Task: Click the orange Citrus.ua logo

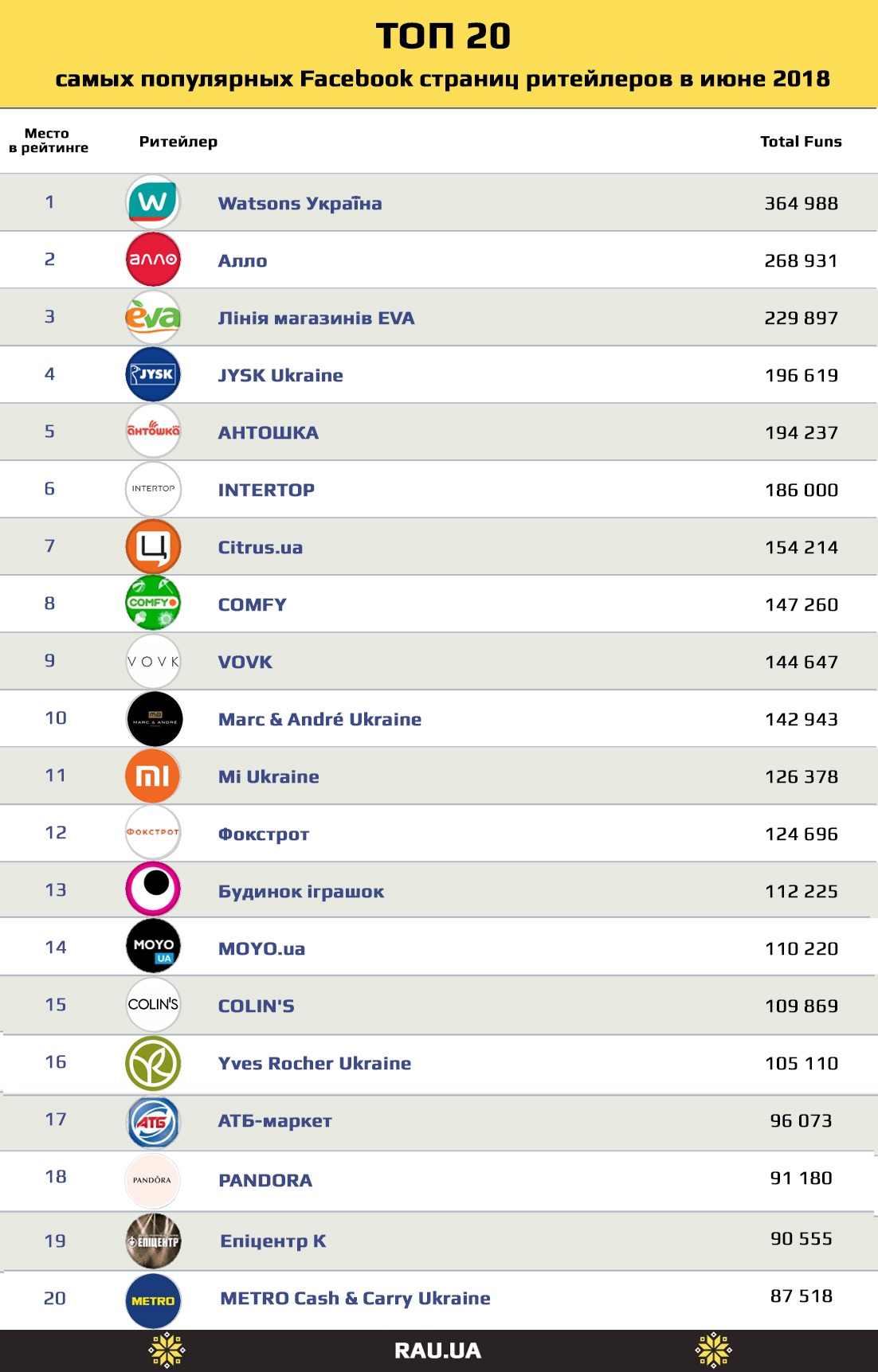Action: click(x=153, y=546)
